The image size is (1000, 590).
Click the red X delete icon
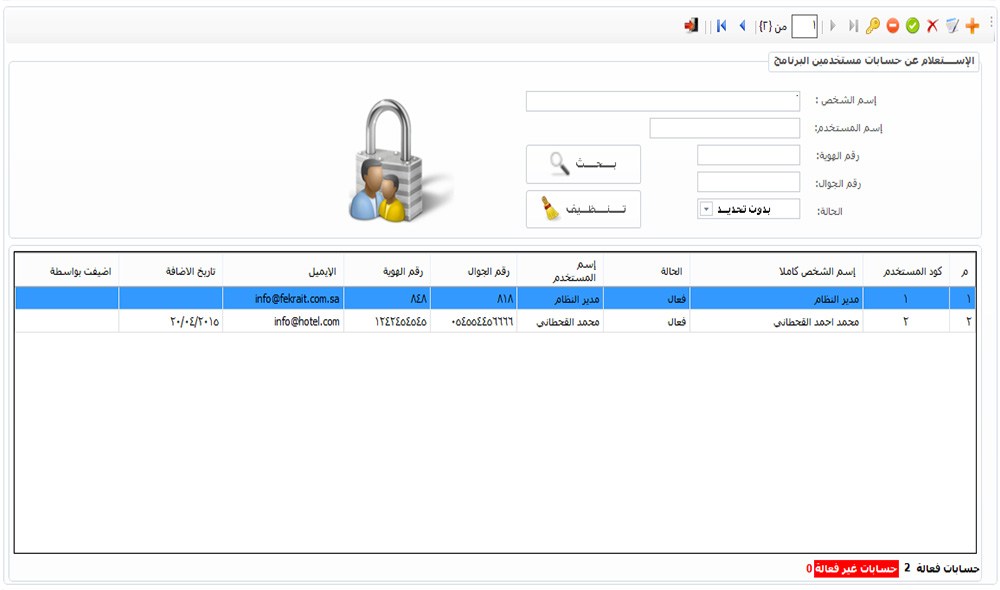click(x=933, y=26)
